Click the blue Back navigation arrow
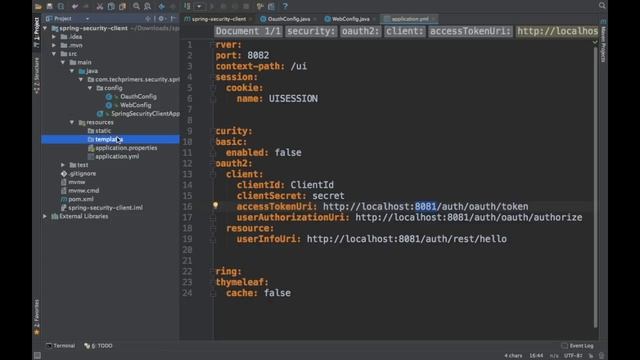This screenshot has height=360, width=640. pyautogui.click(x=162, y=6)
